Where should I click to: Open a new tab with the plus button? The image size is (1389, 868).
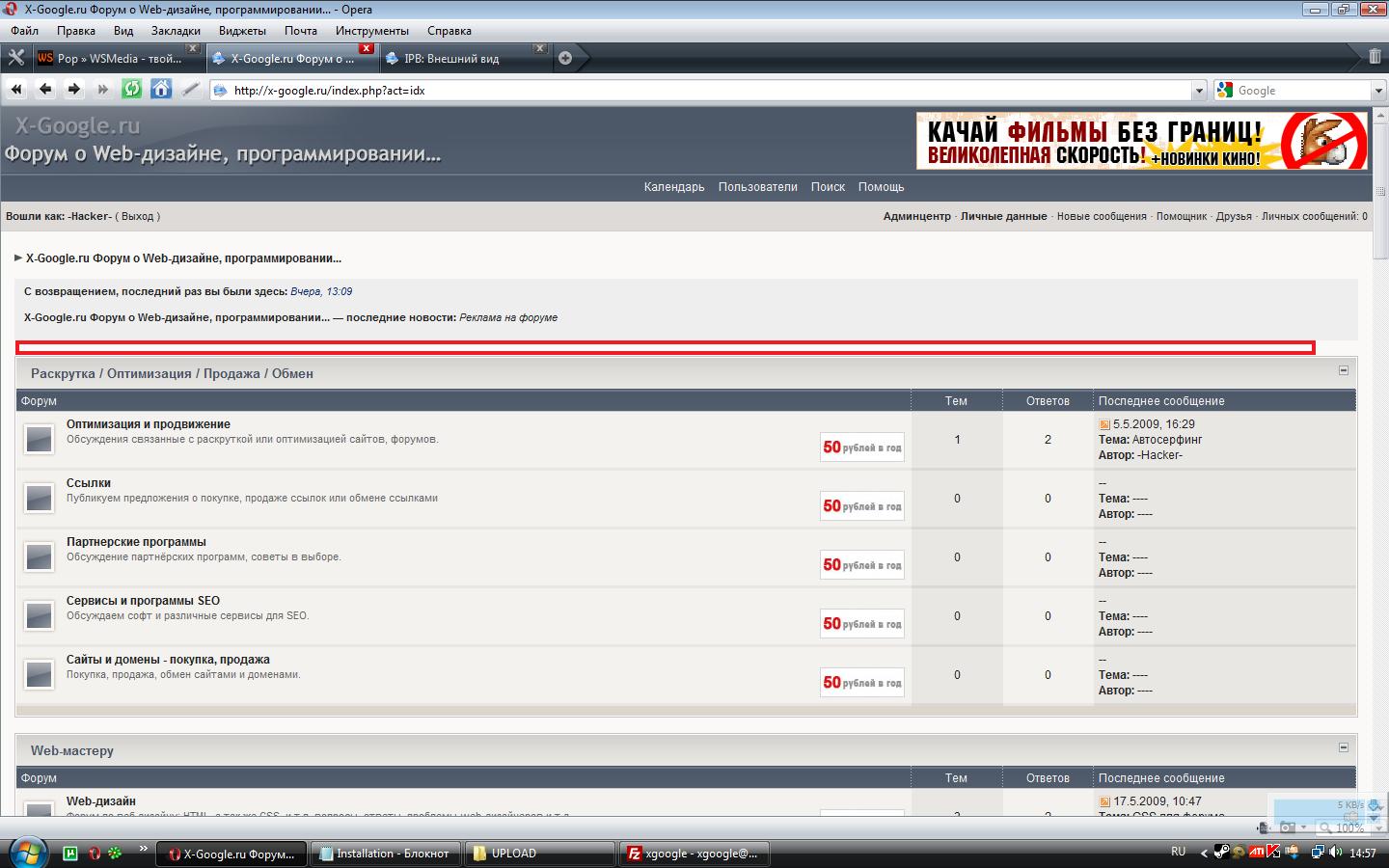click(x=565, y=58)
